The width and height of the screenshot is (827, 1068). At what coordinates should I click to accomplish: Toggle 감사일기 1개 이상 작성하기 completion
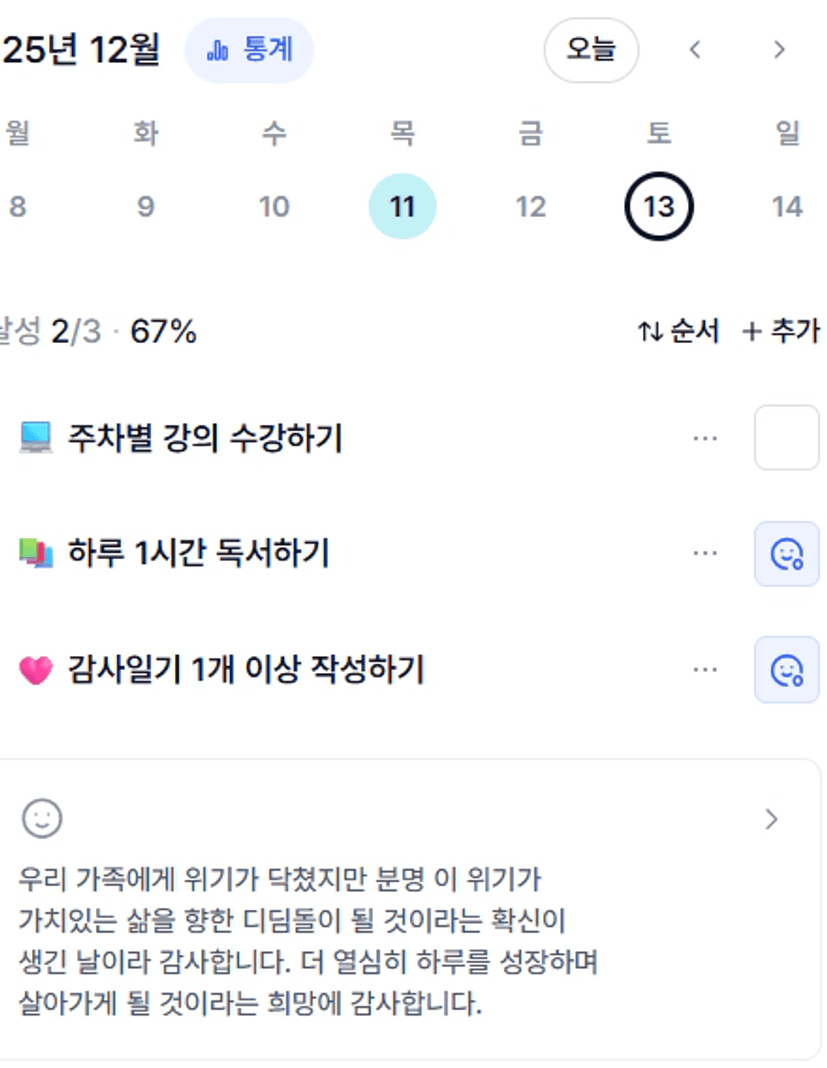[x=786, y=669]
